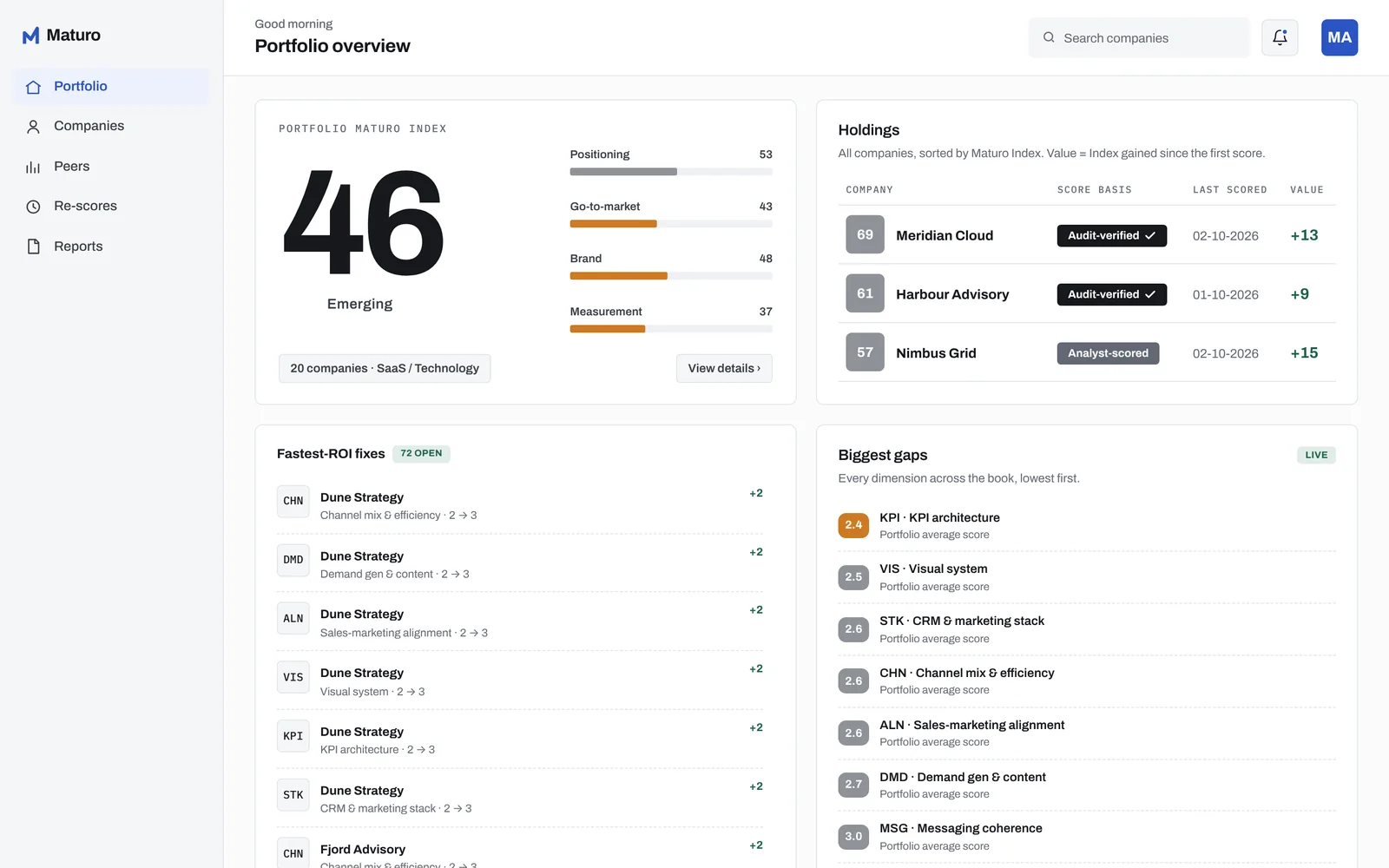Click the Portfolio home icon
This screenshot has width=1389, height=868.
pyautogui.click(x=33, y=87)
